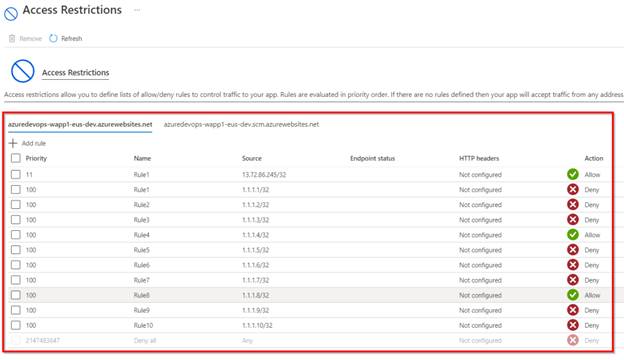The height and width of the screenshot is (360, 624).
Task: Select the checkbox for Rule4
Action: tap(16, 235)
